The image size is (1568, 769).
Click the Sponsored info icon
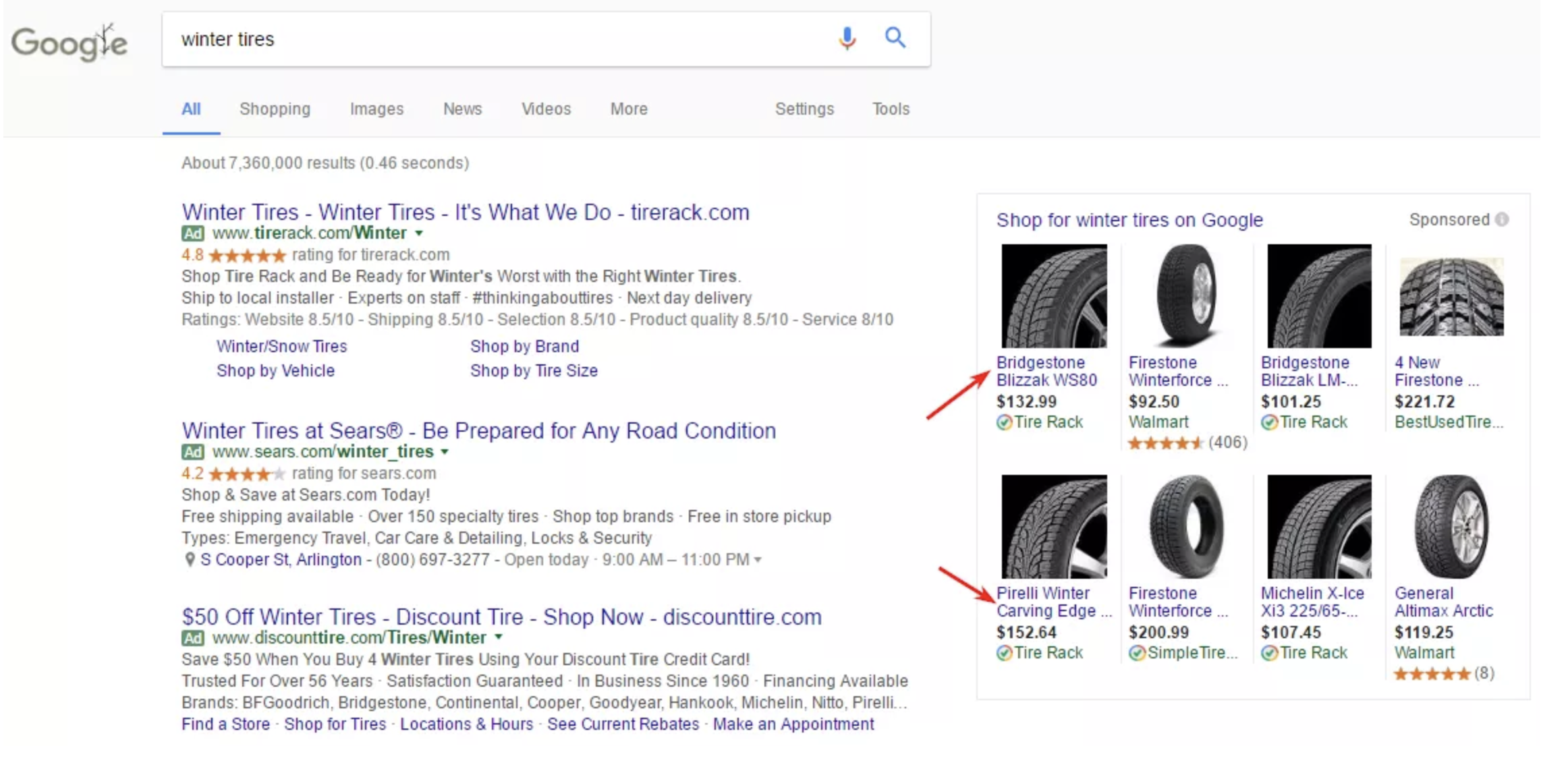click(1502, 219)
